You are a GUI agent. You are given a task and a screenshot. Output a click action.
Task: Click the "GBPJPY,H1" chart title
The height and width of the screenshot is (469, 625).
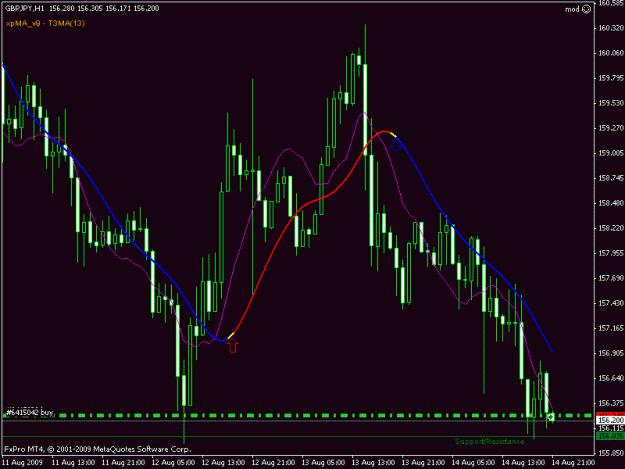24,8
